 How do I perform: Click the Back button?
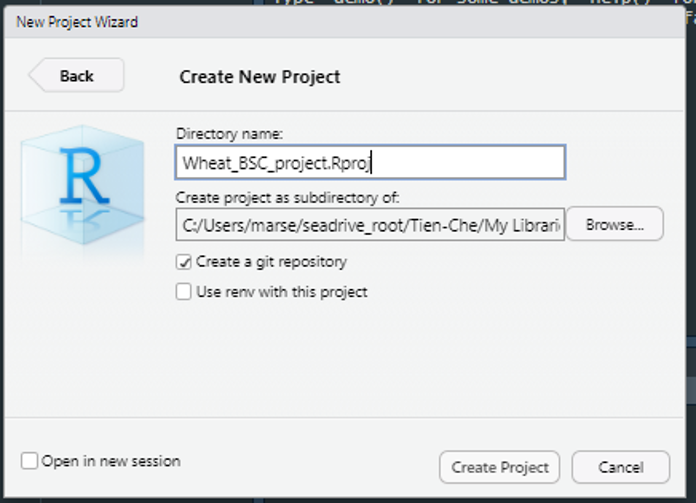click(x=76, y=76)
